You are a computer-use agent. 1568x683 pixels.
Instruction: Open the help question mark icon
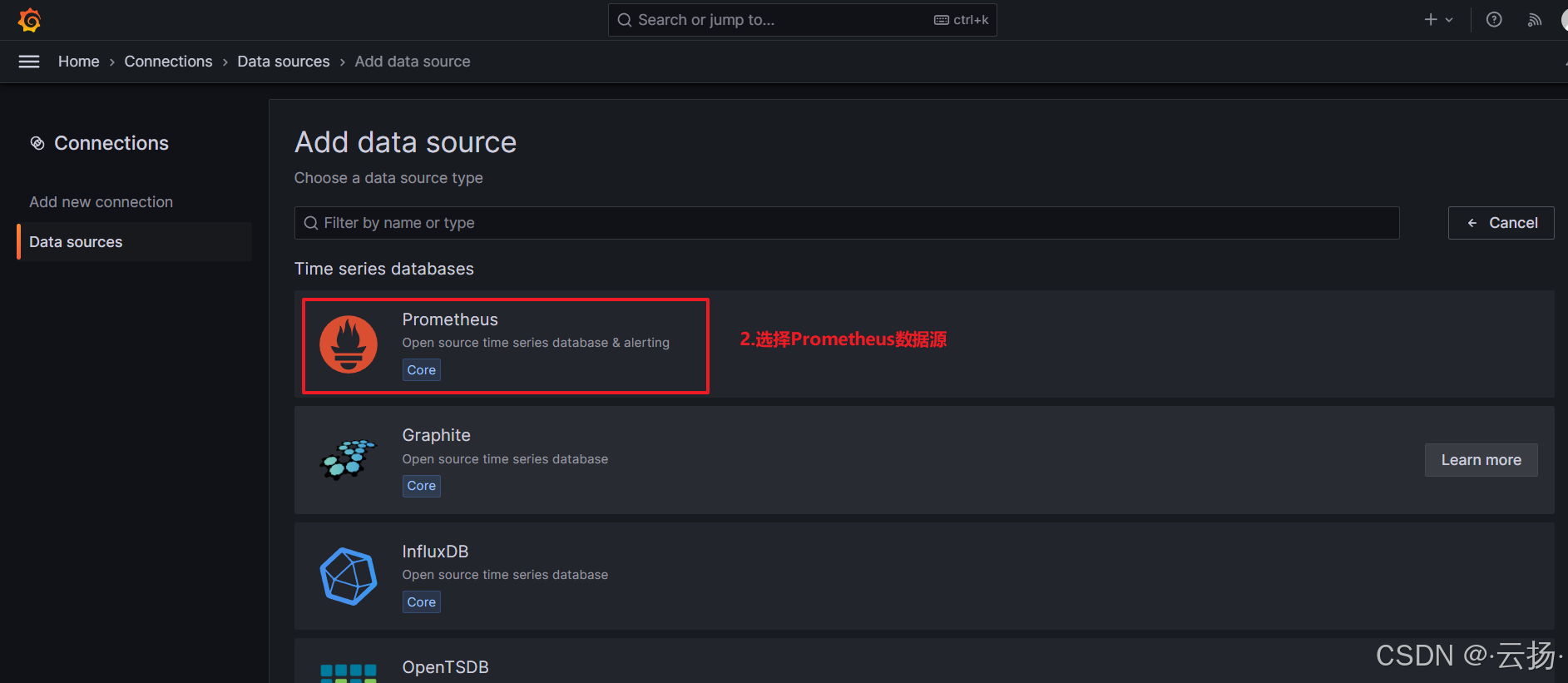tap(1494, 20)
